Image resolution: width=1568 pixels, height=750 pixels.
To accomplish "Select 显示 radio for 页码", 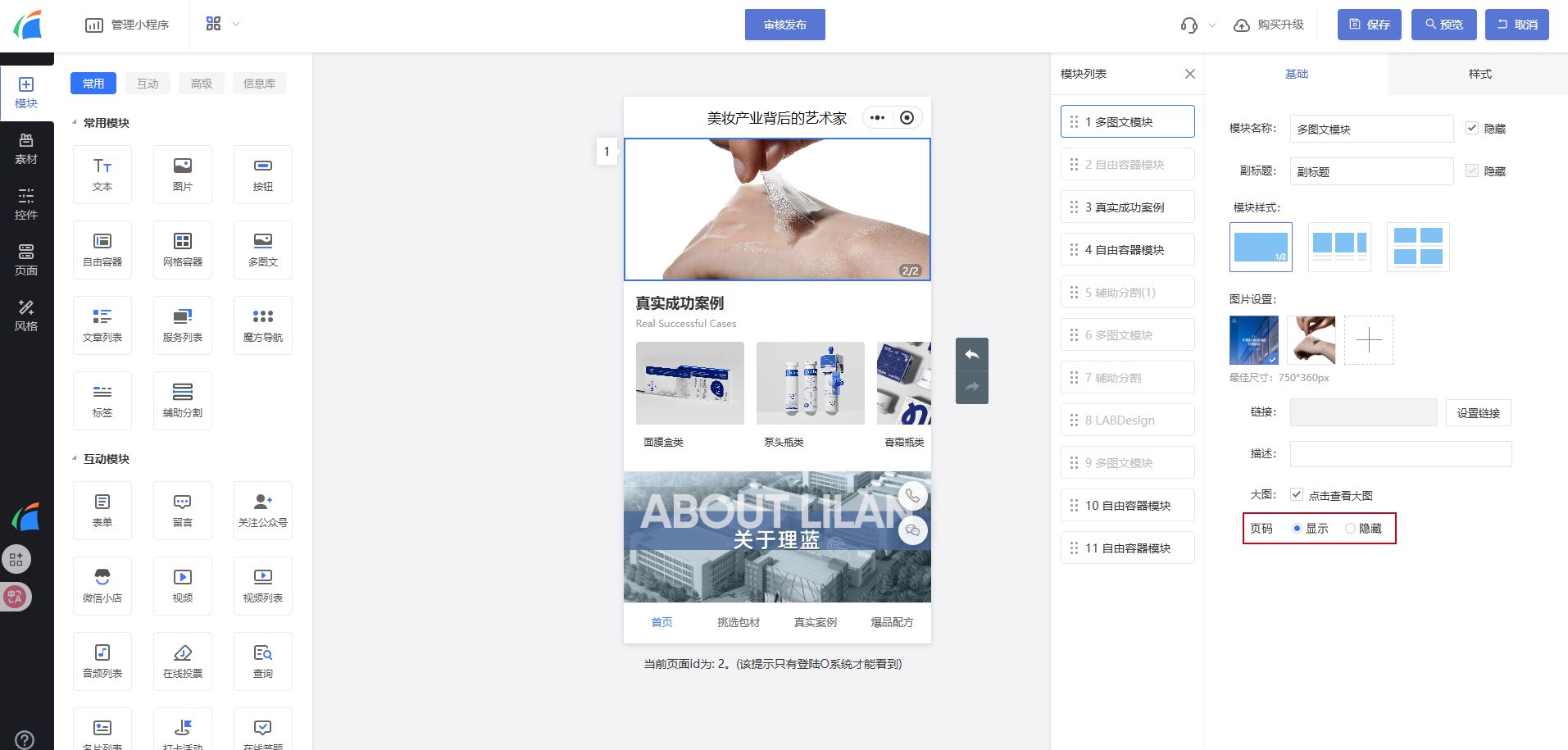I will 1297,529.
